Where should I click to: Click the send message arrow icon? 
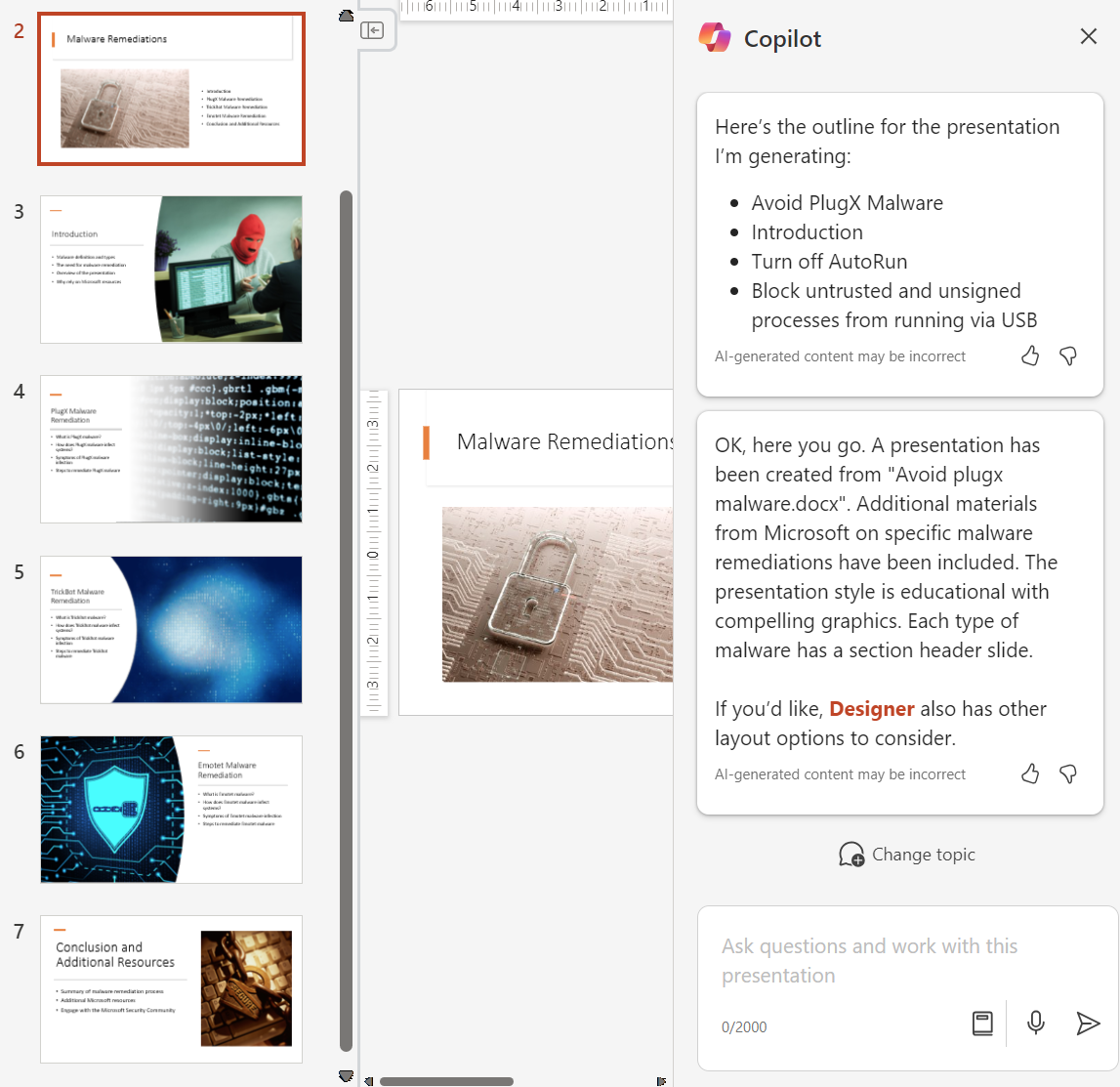(1087, 1024)
